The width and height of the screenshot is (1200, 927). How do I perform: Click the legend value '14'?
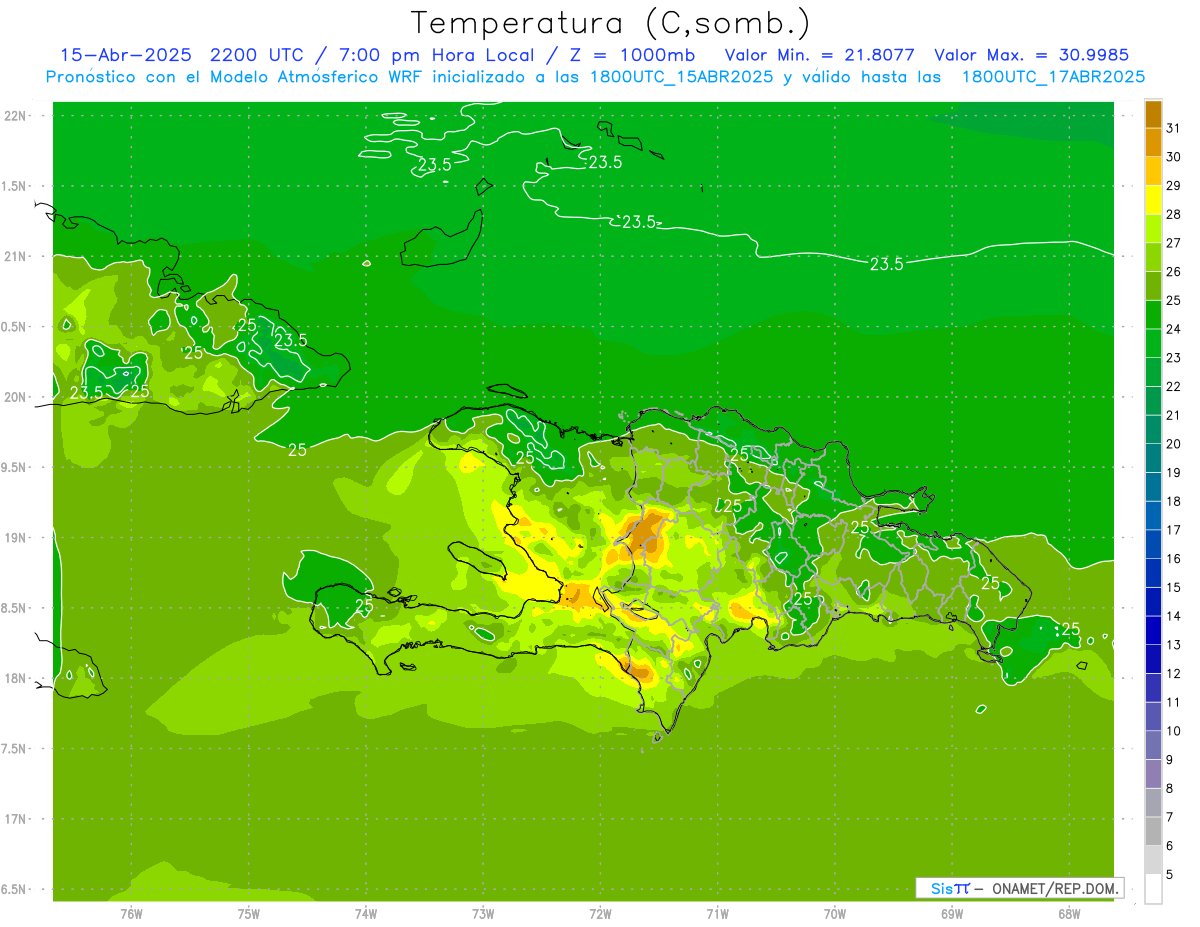1174,615
